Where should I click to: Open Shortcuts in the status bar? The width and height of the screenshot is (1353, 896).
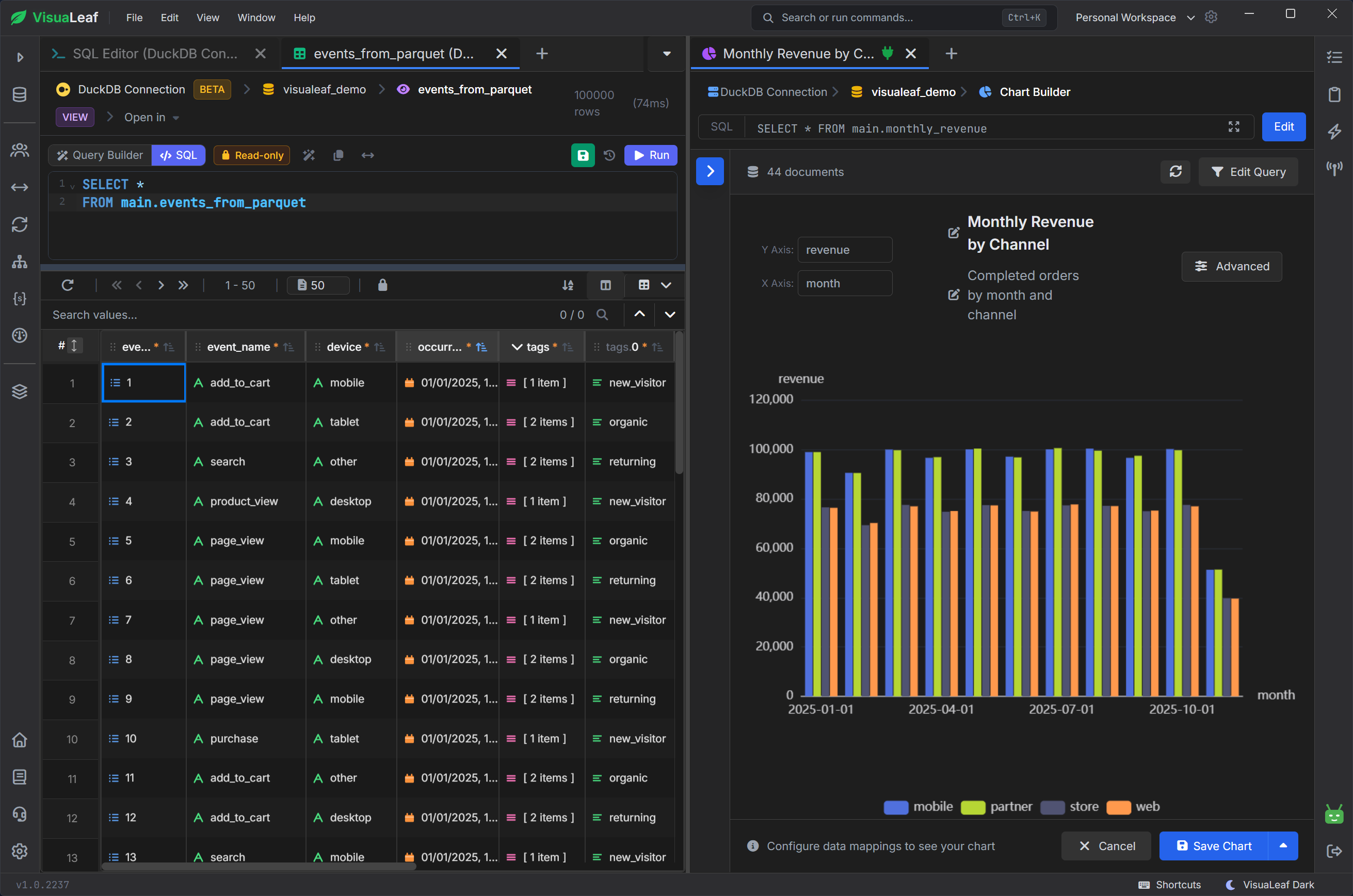pos(1169,885)
